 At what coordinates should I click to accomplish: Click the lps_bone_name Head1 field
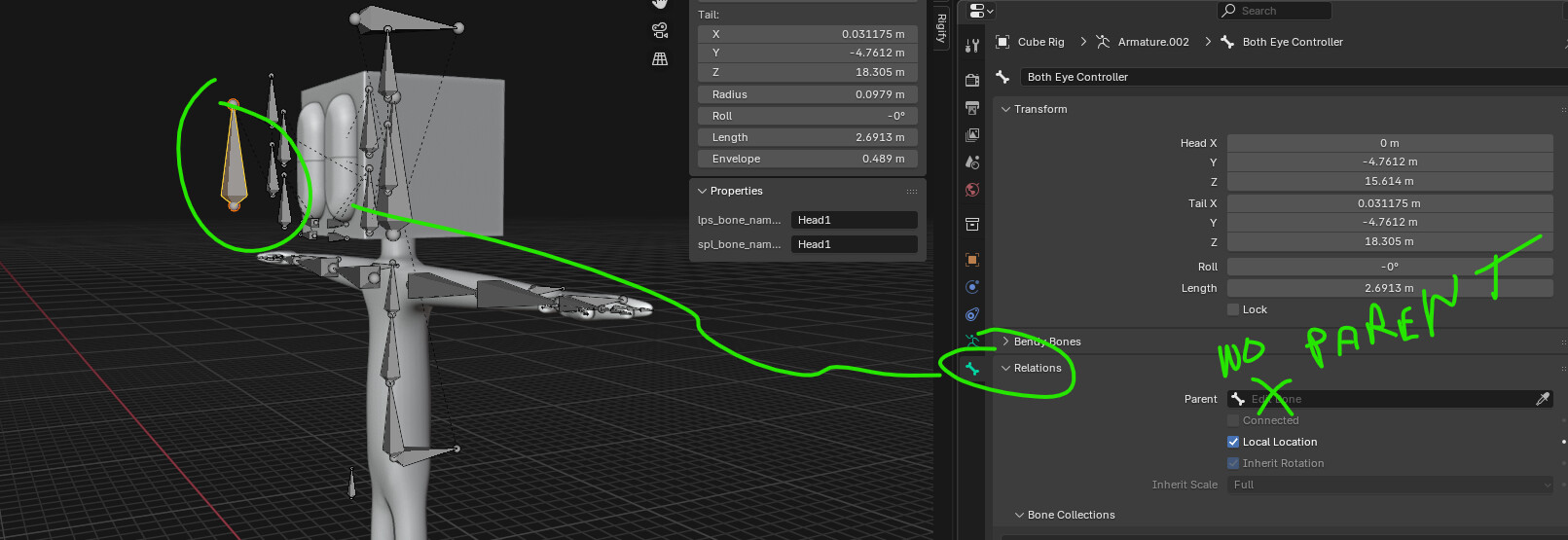(x=855, y=220)
